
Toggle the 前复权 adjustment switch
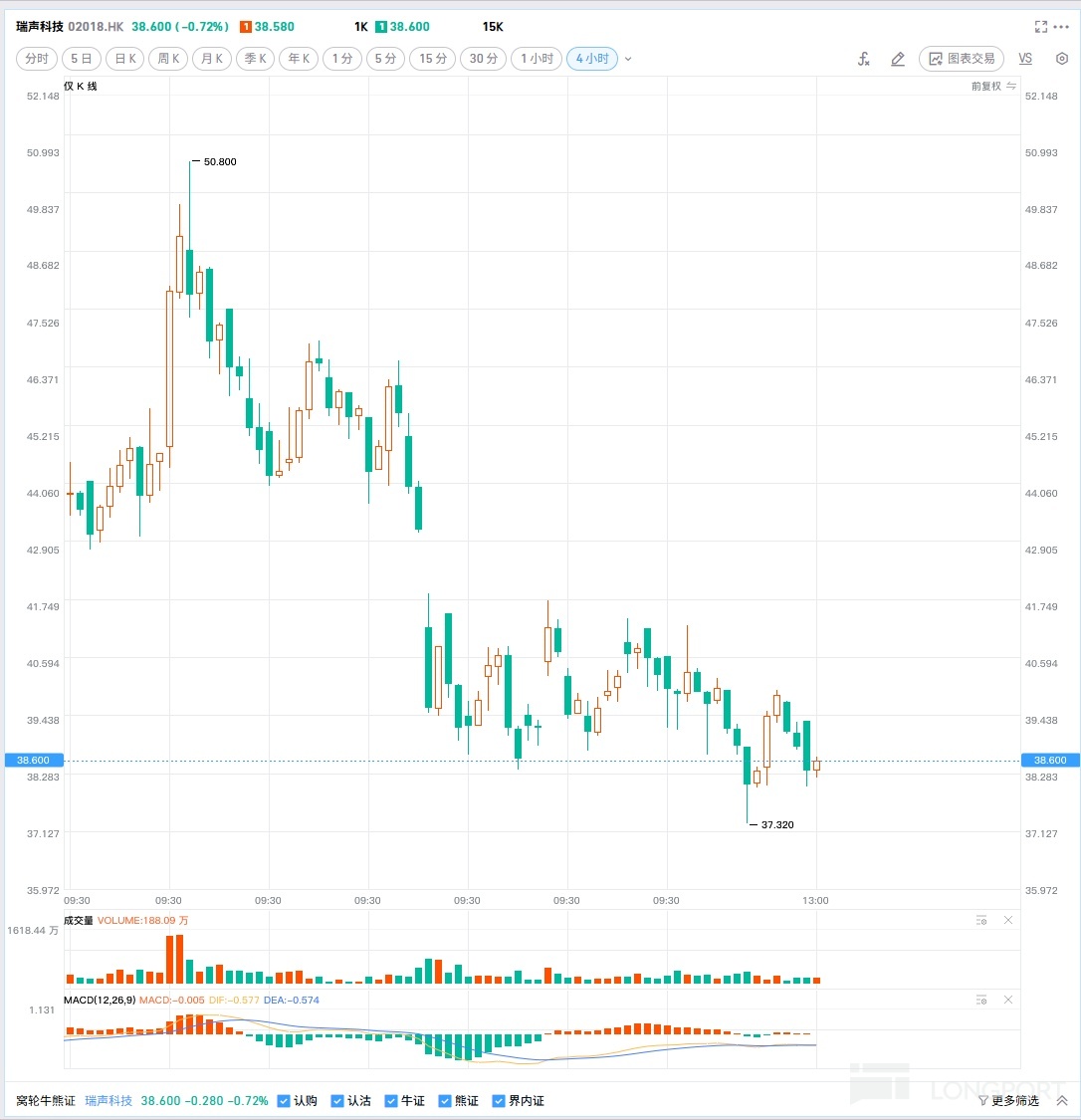(993, 87)
